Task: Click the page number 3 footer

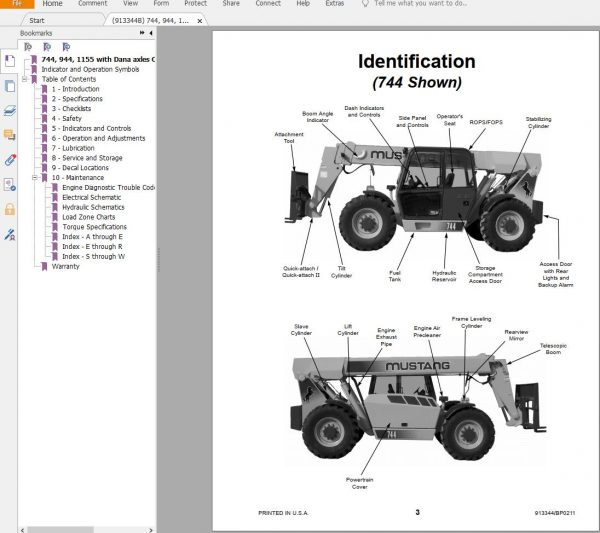Action: [417, 512]
